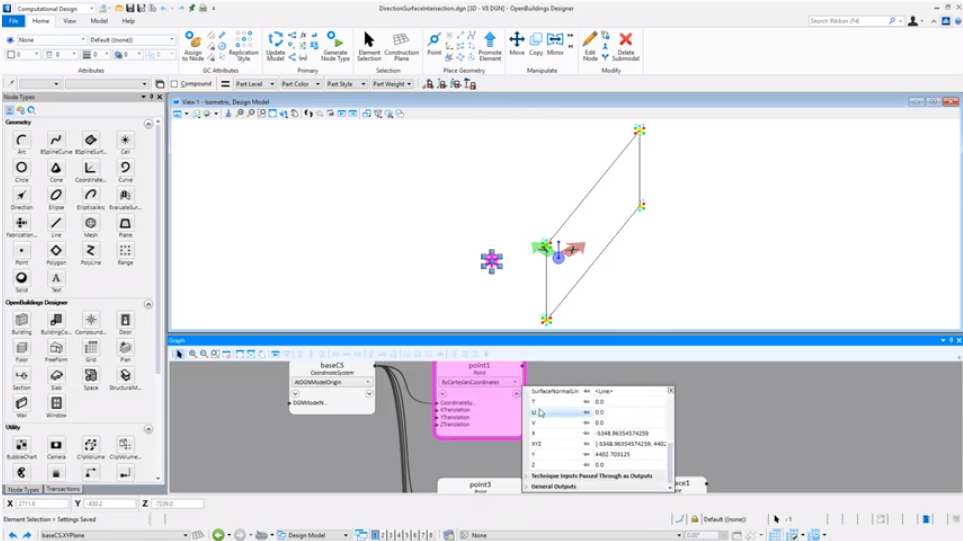Pick the Cone node type
Screen dimensions: 963x541
pos(56,169)
